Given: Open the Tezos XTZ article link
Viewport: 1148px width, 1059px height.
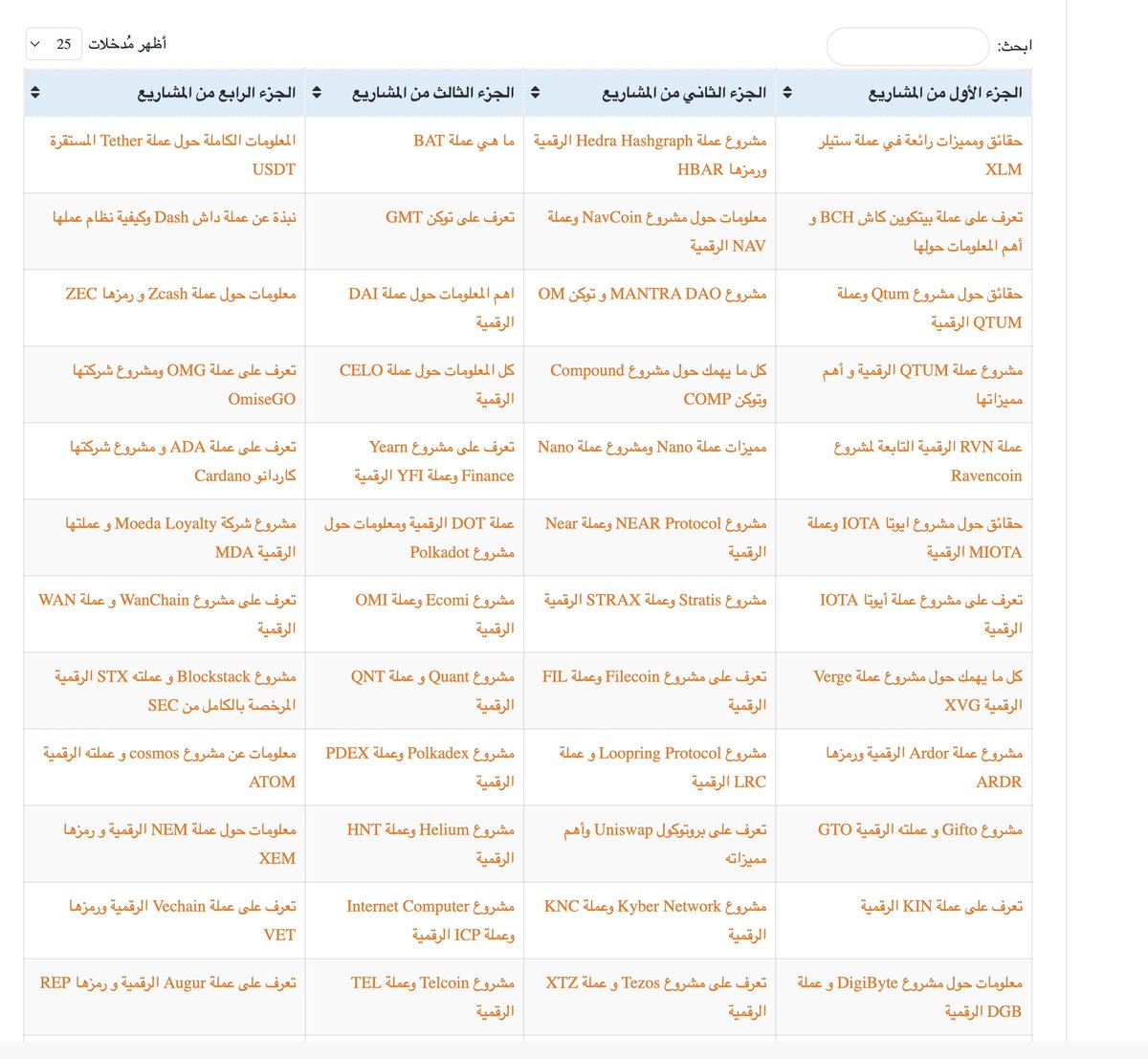Looking at the screenshot, I should point(656,997).
